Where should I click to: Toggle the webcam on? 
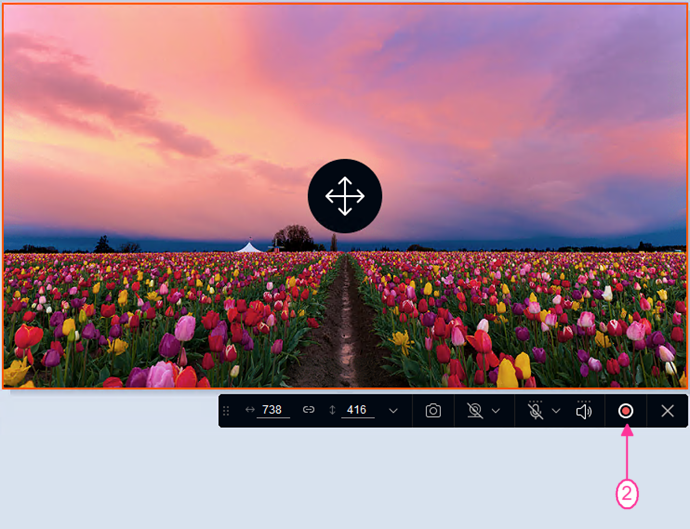pyautogui.click(x=475, y=411)
